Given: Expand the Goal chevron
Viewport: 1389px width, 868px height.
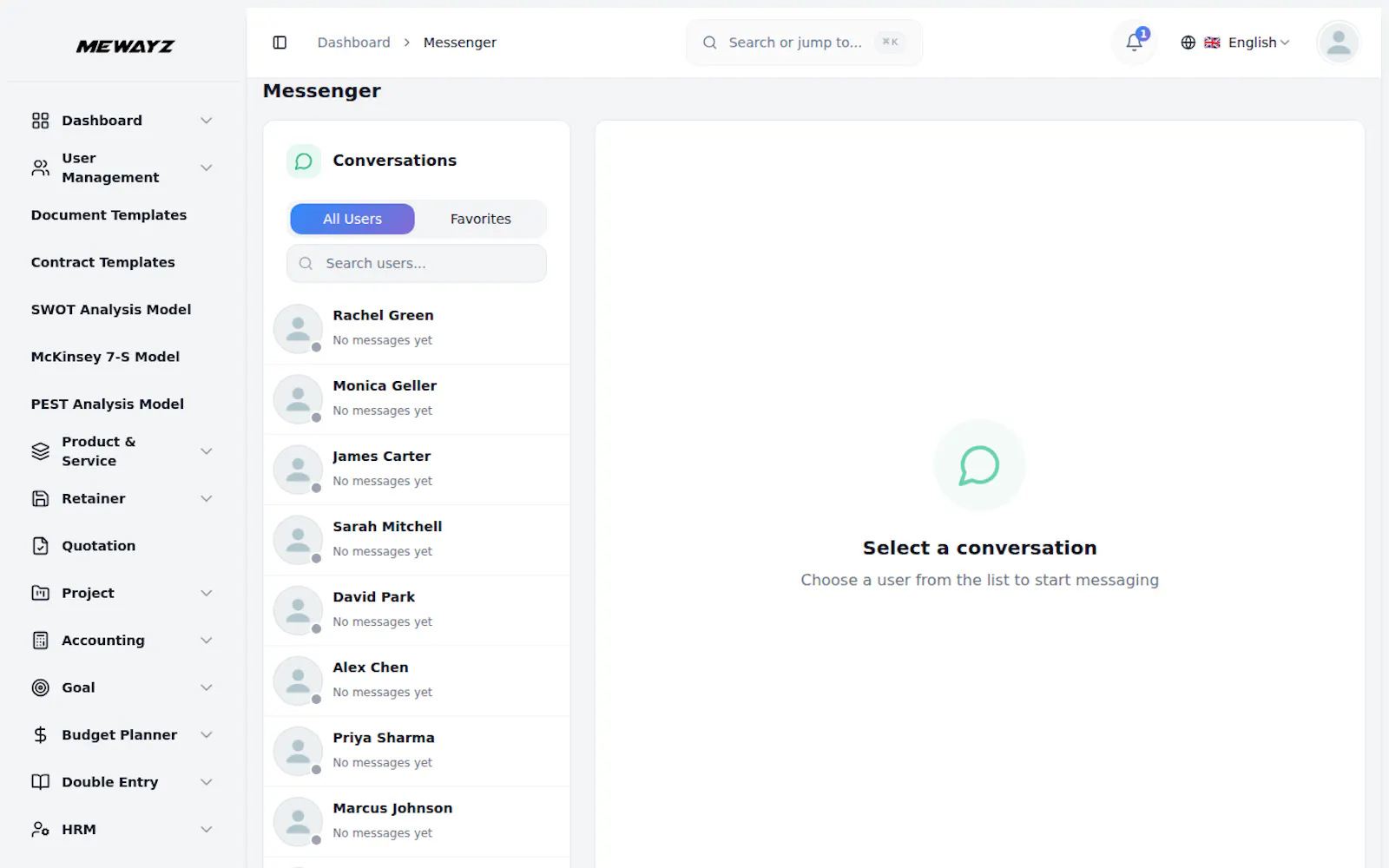Looking at the screenshot, I should pos(207,687).
